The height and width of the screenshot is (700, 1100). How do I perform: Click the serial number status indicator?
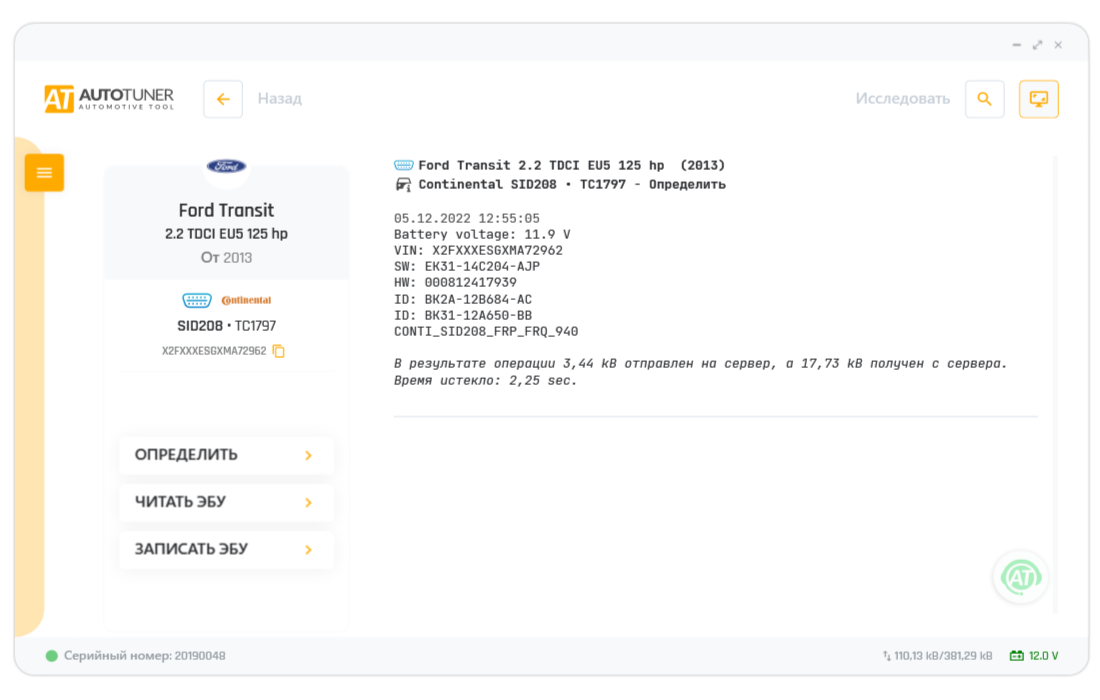[x=52, y=656]
